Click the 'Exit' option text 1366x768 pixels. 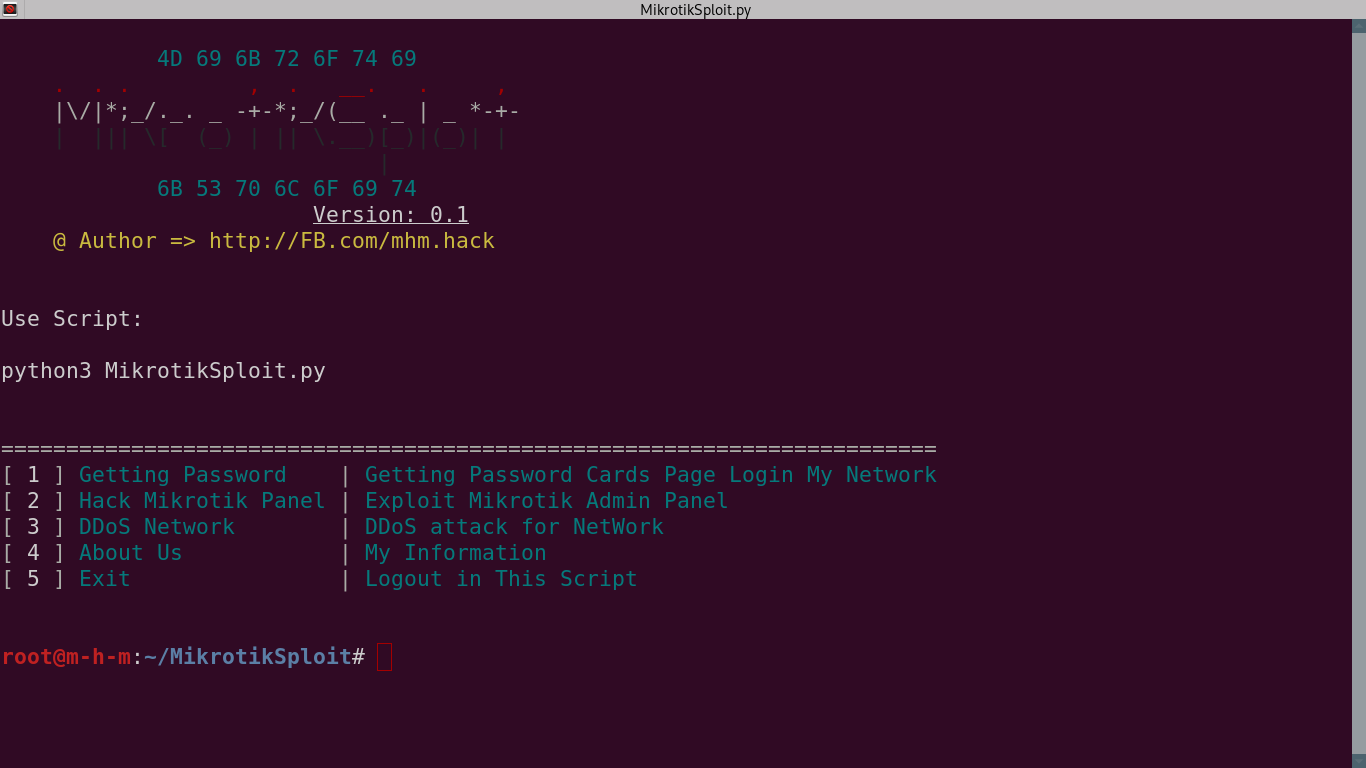pos(105,579)
